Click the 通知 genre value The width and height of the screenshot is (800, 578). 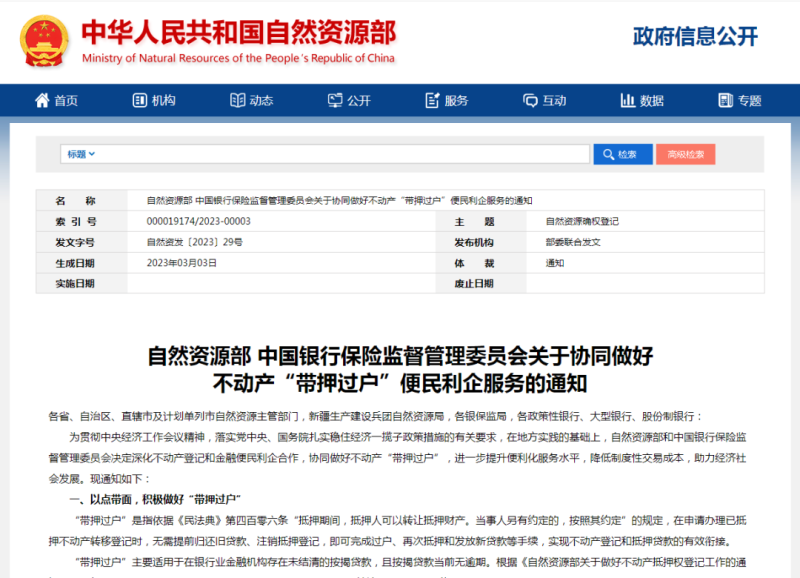(555, 263)
